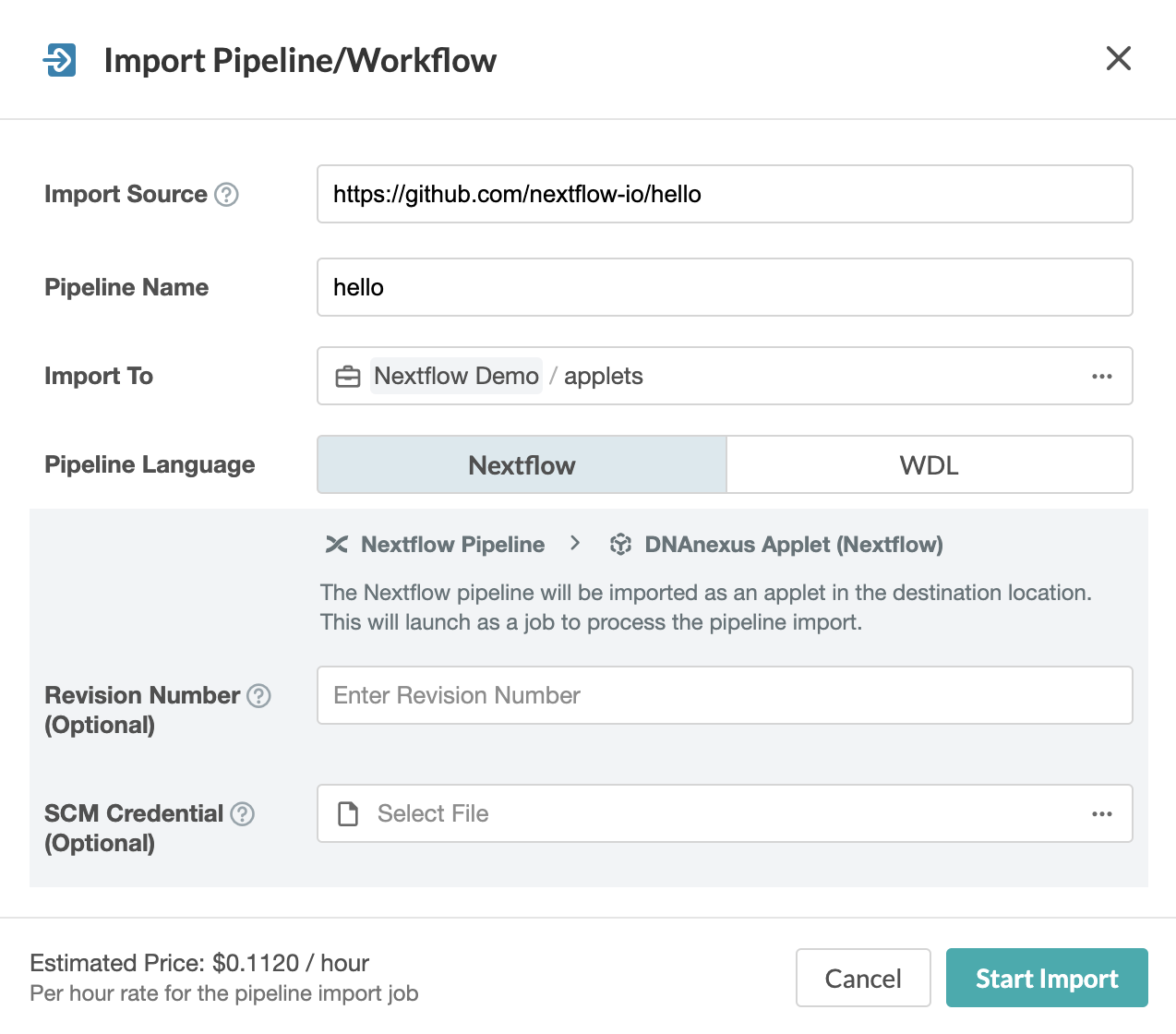Switch pipeline language to WDL
Viewport: 1176px width, 1034px height.
click(929, 464)
